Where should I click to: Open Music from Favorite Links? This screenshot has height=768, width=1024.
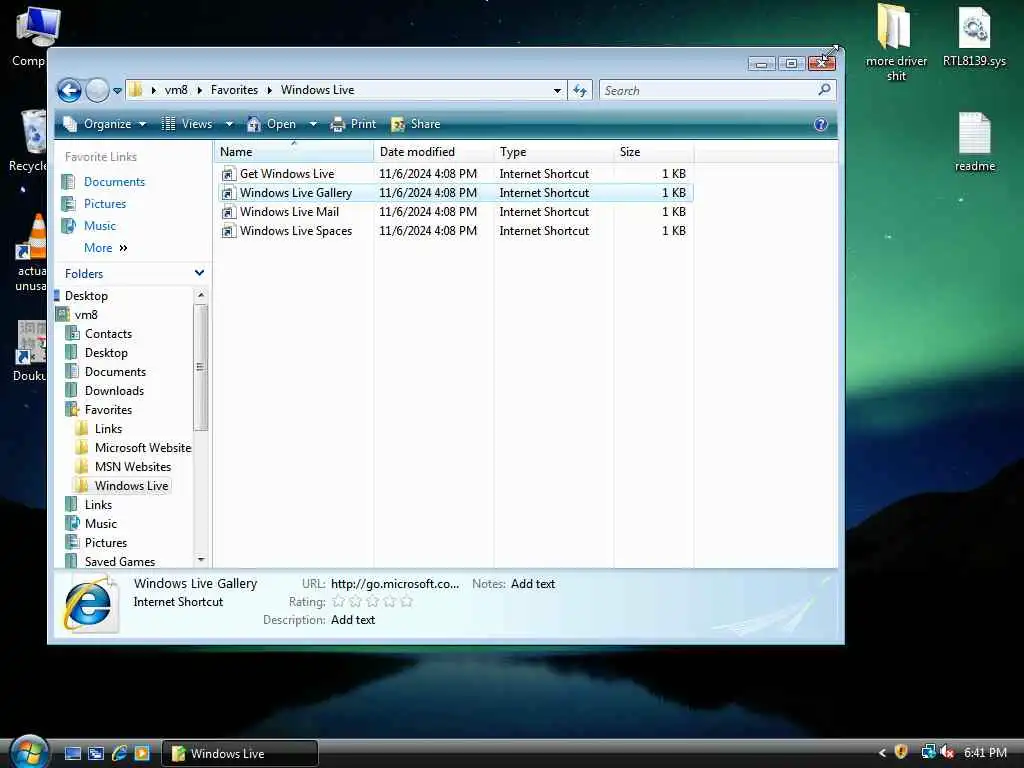click(99, 226)
